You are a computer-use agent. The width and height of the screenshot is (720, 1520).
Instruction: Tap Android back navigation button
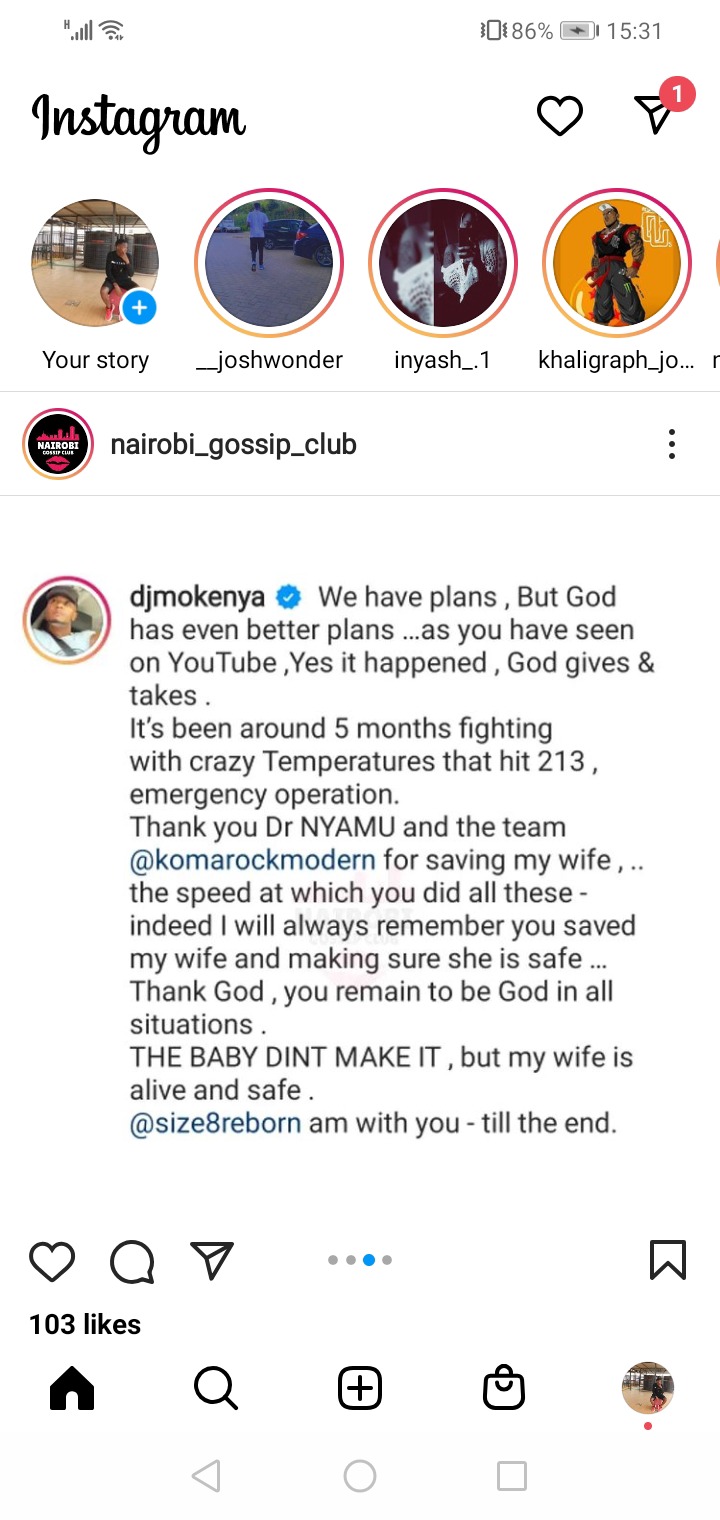206,1475
